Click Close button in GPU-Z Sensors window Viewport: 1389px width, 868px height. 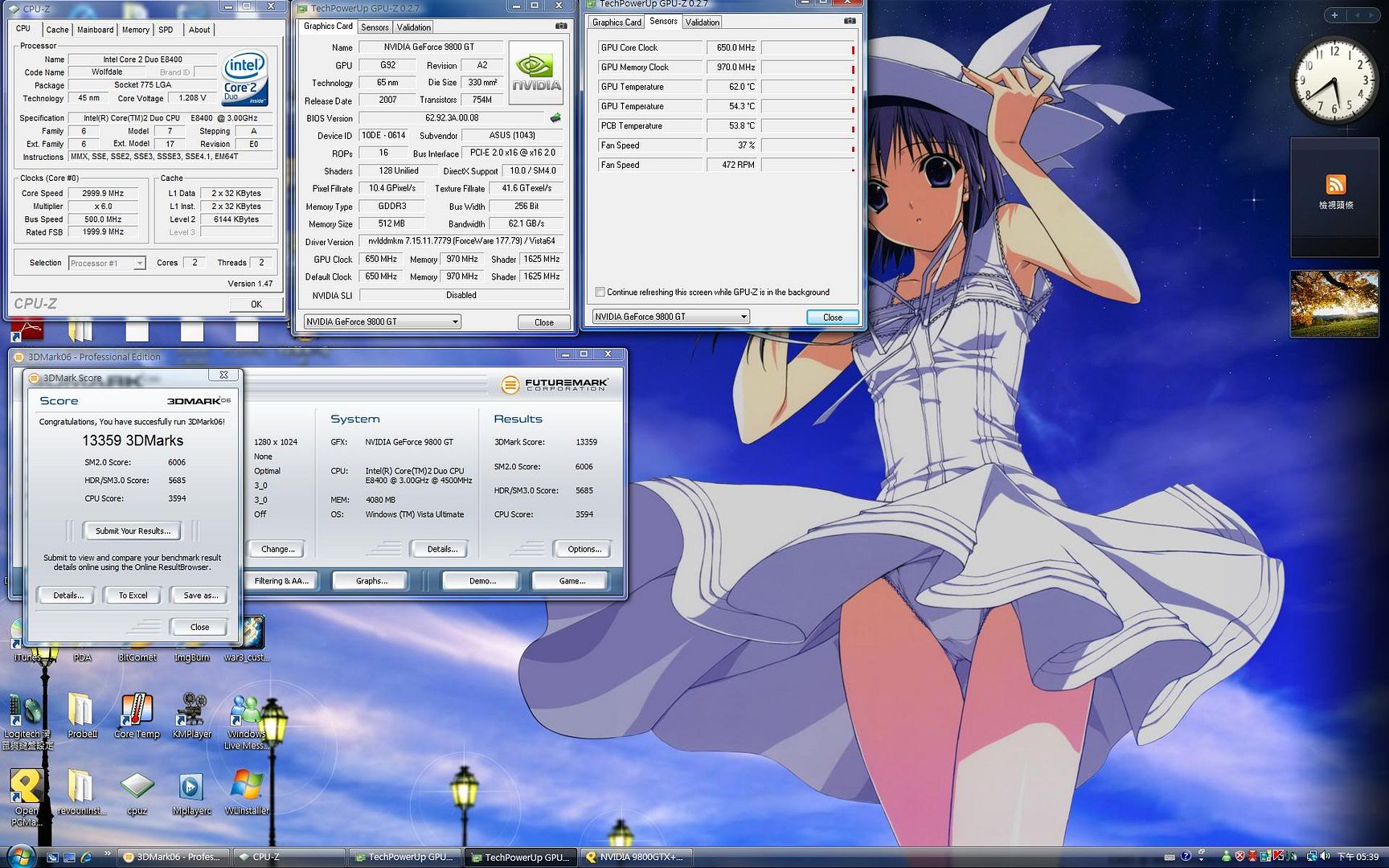(x=833, y=317)
